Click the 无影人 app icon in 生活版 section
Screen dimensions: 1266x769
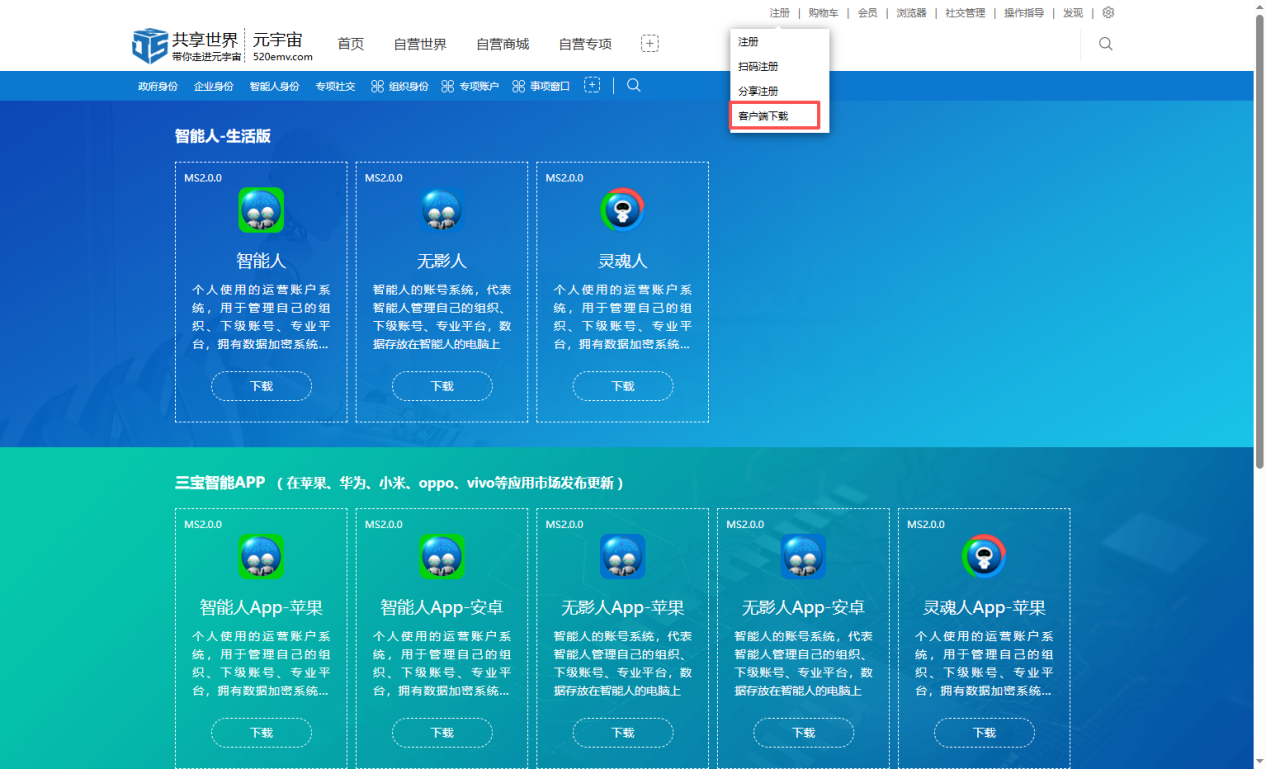[x=441, y=210]
